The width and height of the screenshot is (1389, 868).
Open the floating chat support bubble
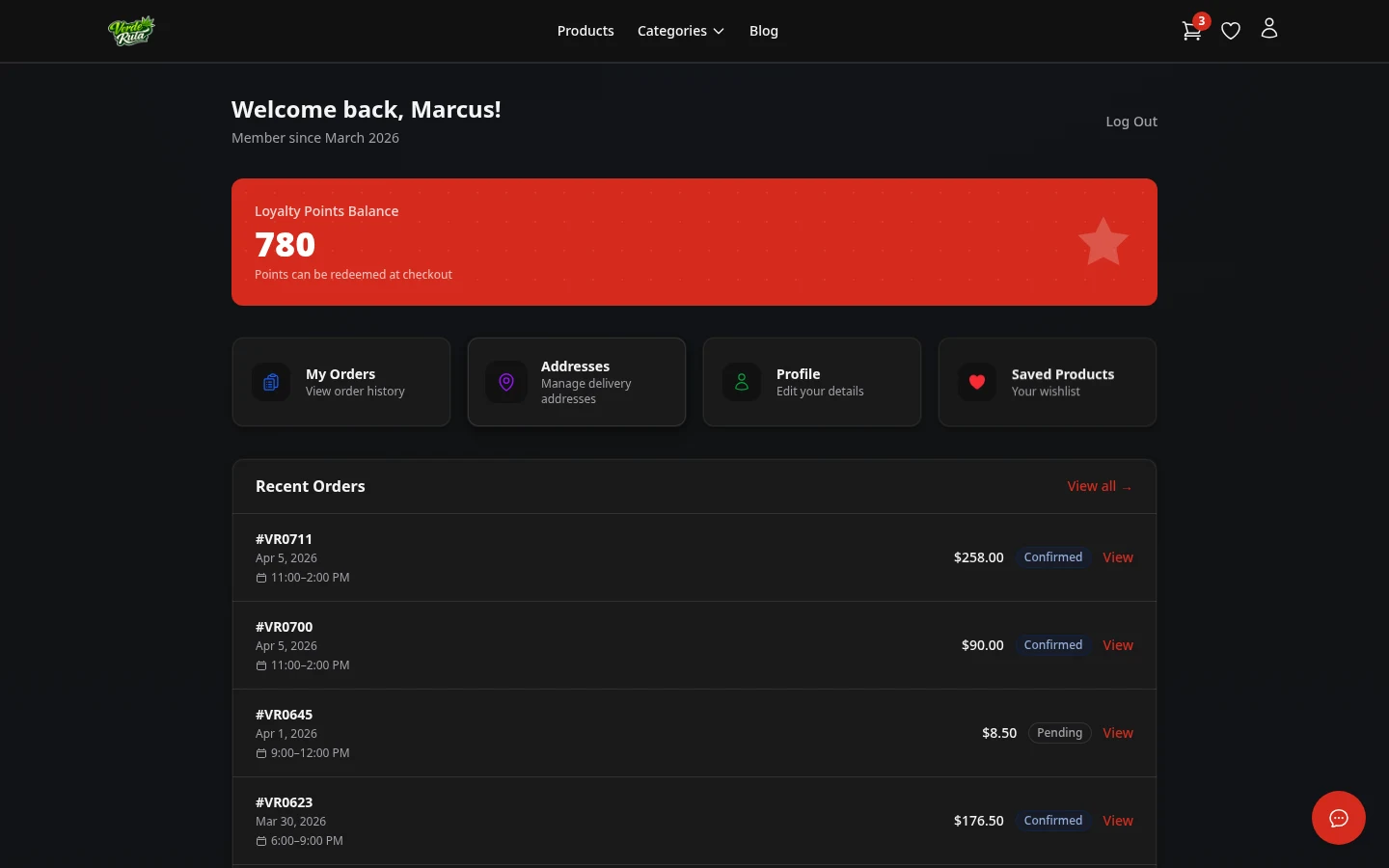(x=1339, y=818)
